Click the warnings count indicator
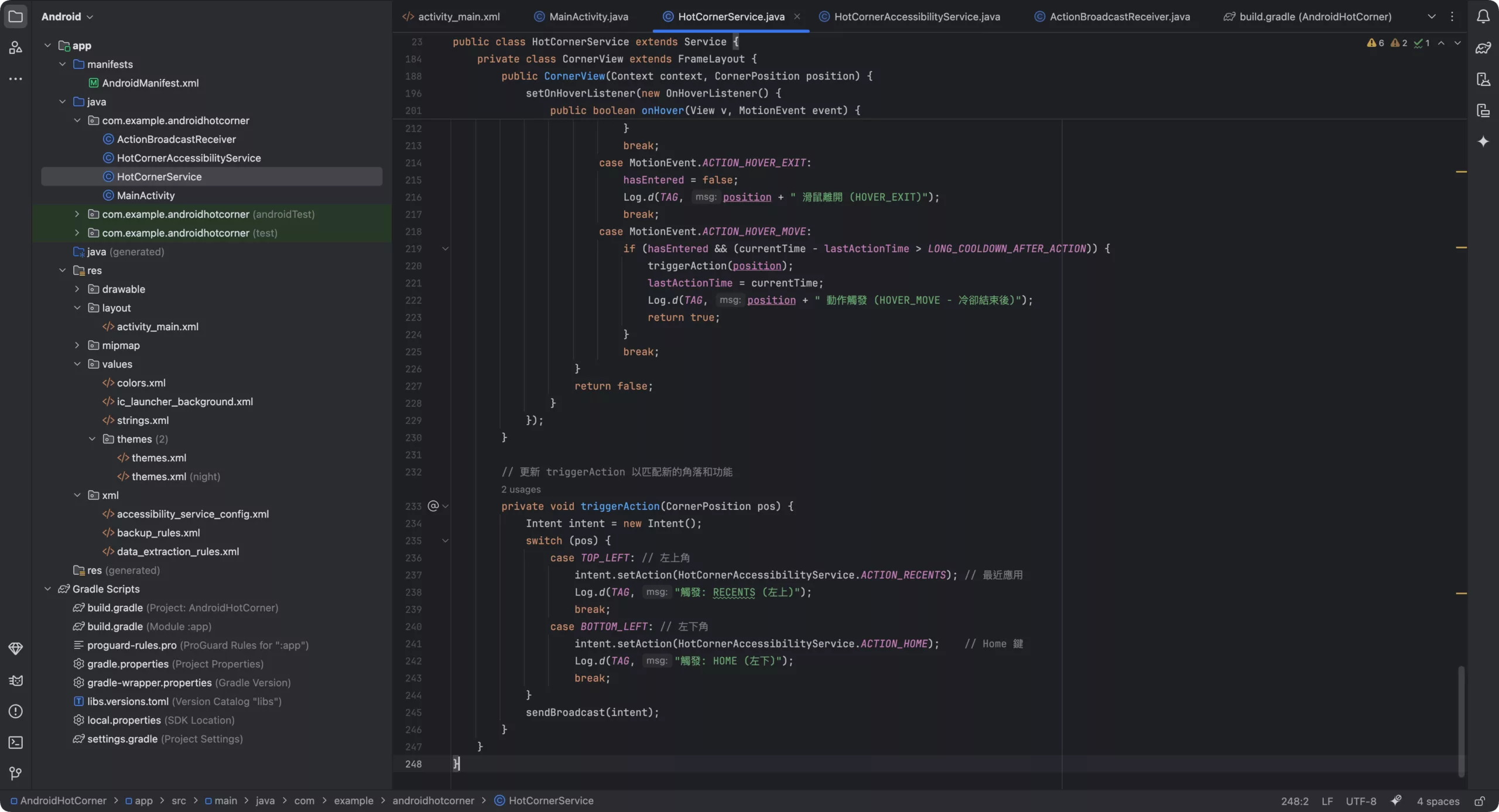 pyautogui.click(x=1375, y=43)
